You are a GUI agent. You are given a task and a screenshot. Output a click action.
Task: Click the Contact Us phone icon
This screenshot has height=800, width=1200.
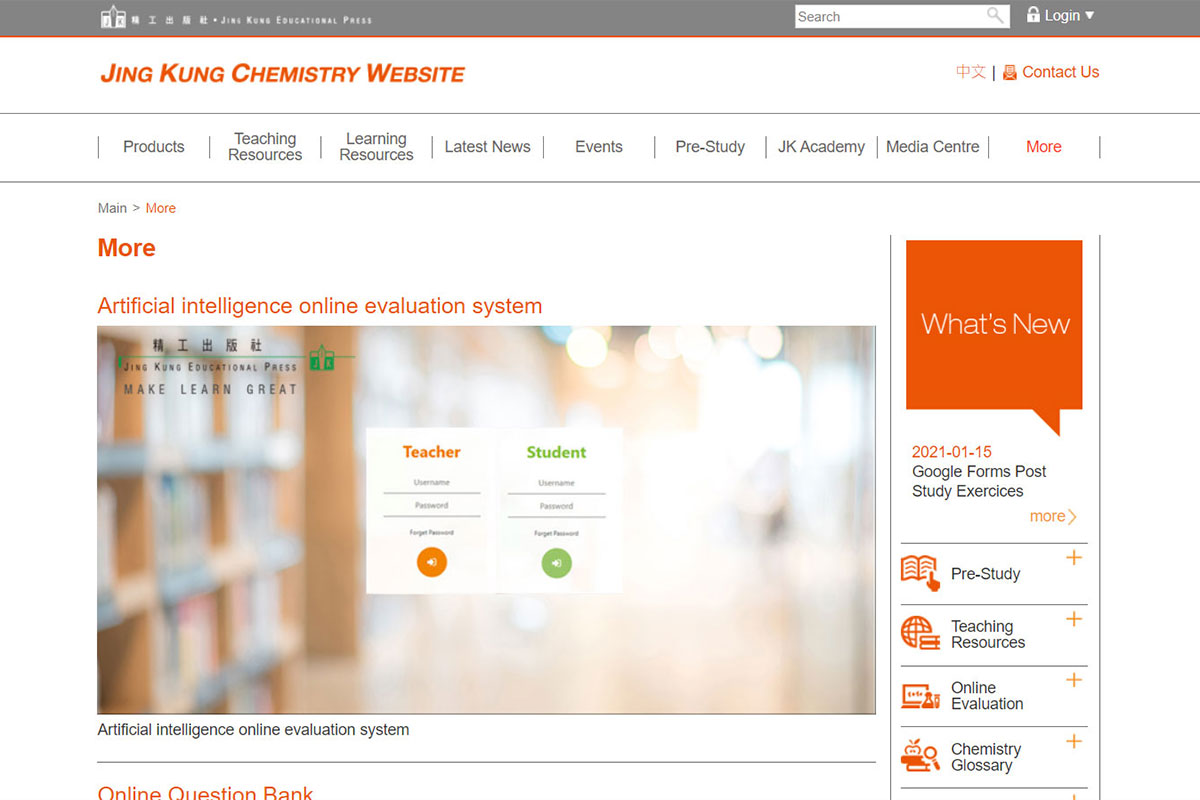click(x=1010, y=72)
